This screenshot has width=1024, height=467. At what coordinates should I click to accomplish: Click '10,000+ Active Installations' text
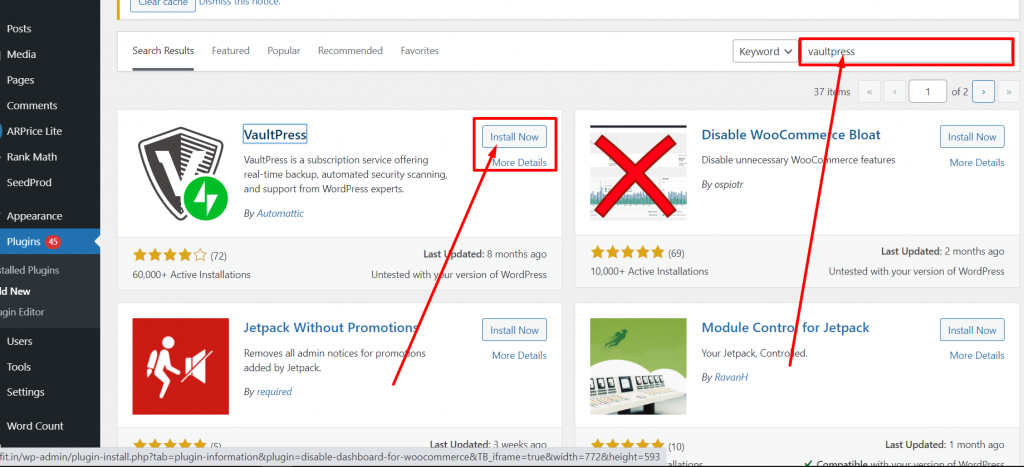pos(649,271)
